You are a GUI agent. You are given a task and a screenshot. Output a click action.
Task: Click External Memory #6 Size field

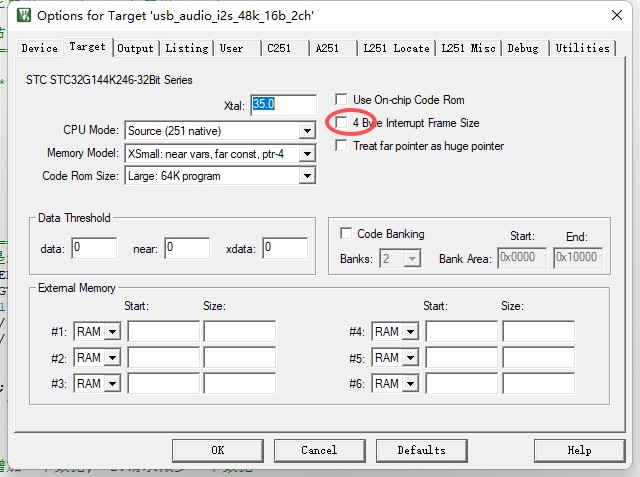tap(539, 384)
